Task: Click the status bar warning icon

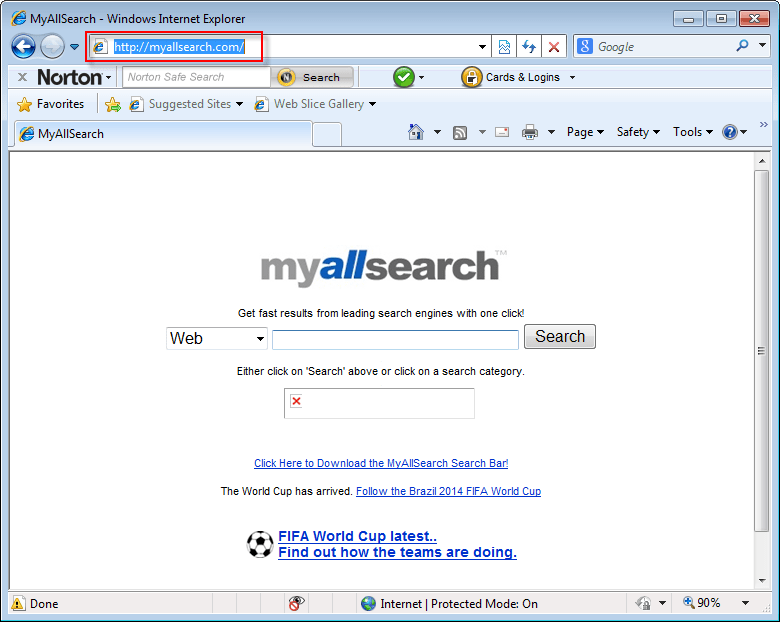Action: pos(18,603)
